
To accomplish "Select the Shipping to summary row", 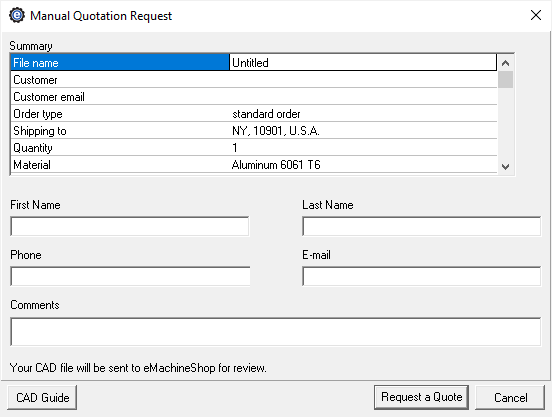I will point(254,131).
